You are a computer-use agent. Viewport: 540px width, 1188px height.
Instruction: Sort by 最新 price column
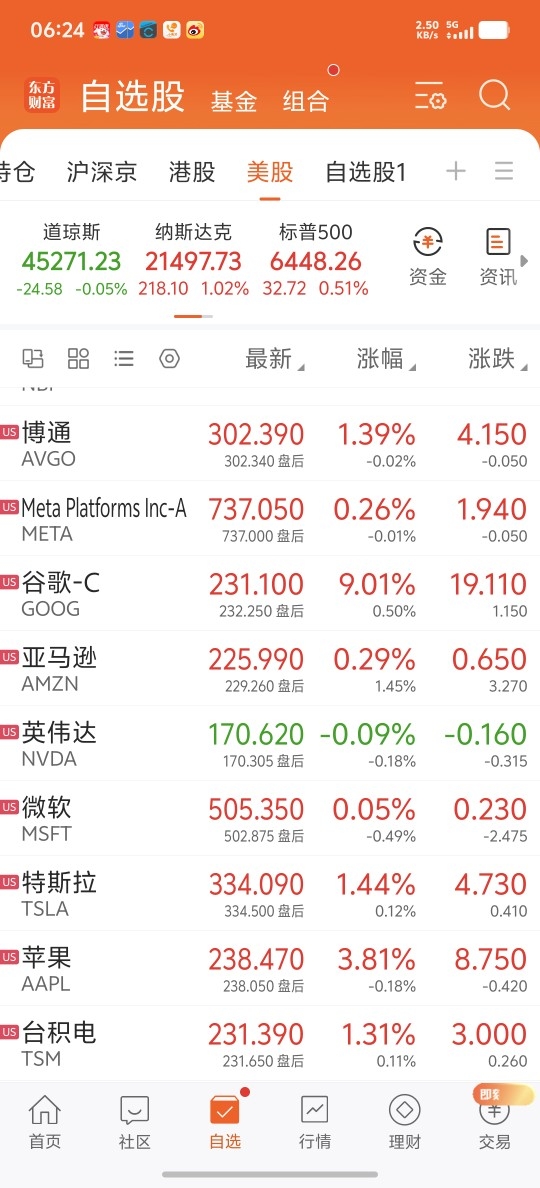click(274, 359)
